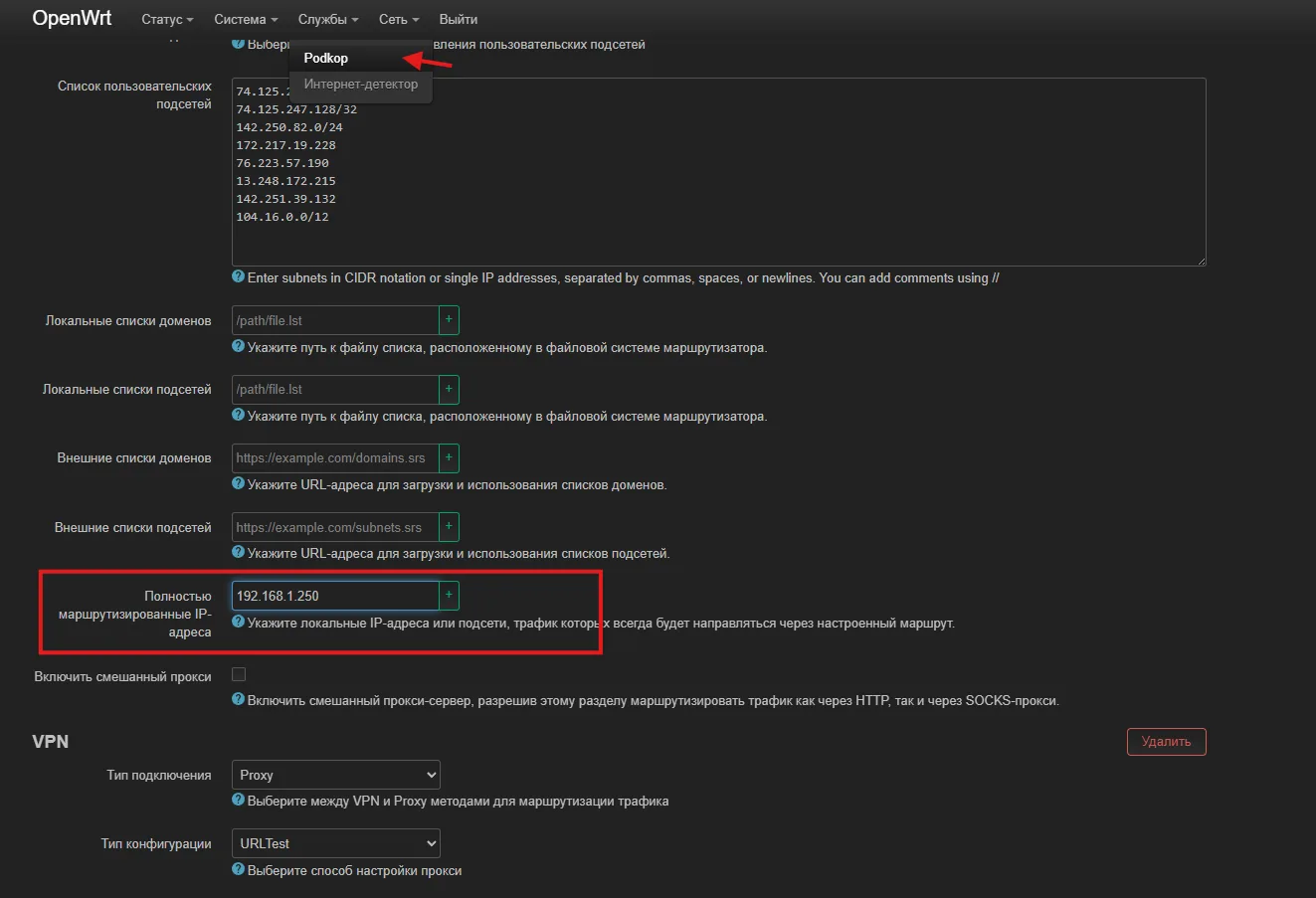The image size is (1316, 898).
Task: Click help icon for смешанный прокси description
Action: click(x=239, y=700)
